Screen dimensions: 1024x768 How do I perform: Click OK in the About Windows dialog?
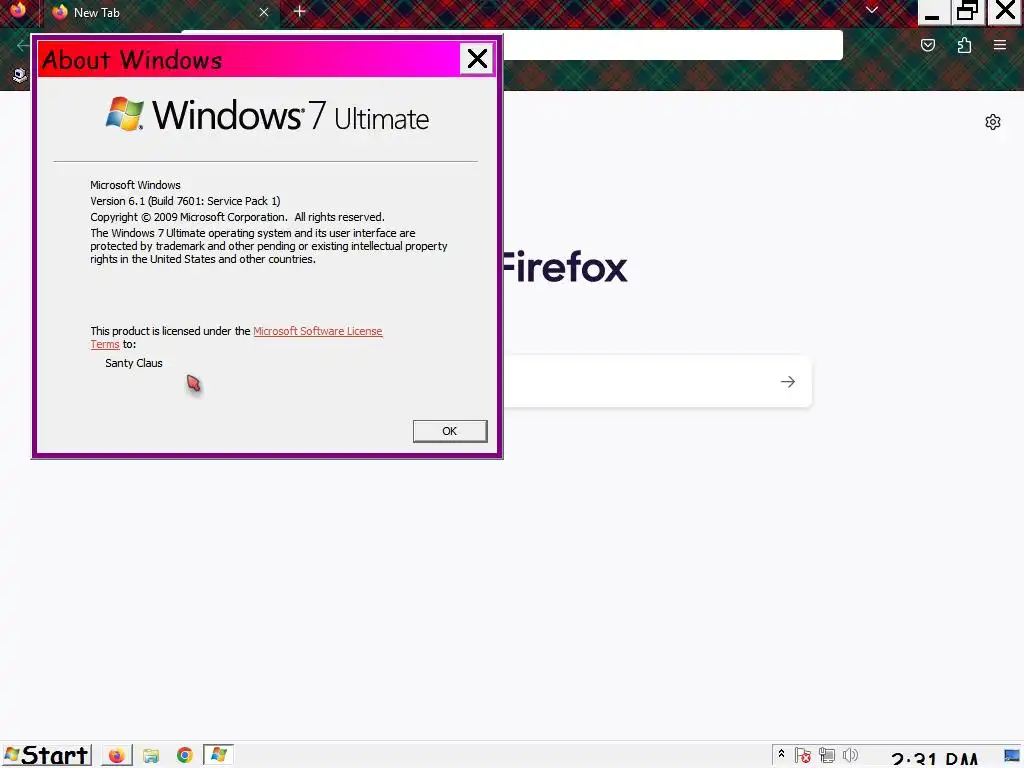pyautogui.click(x=450, y=431)
